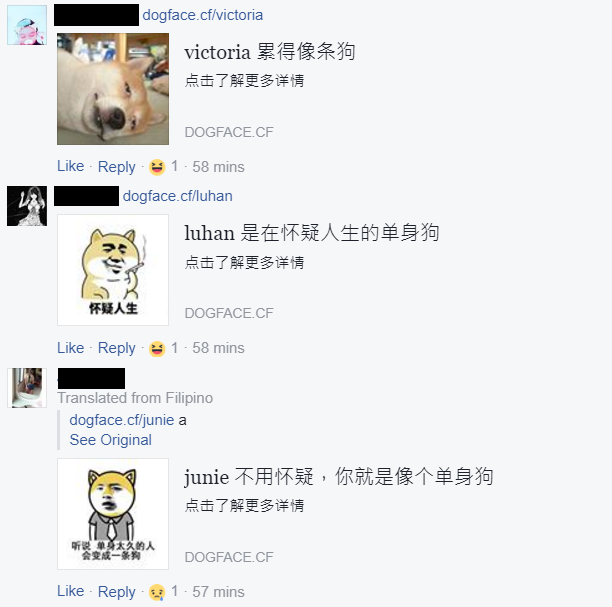Image resolution: width=612 pixels, height=607 pixels.
Task: Open the doge in tie meme thumbnail
Action: pyautogui.click(x=113, y=514)
